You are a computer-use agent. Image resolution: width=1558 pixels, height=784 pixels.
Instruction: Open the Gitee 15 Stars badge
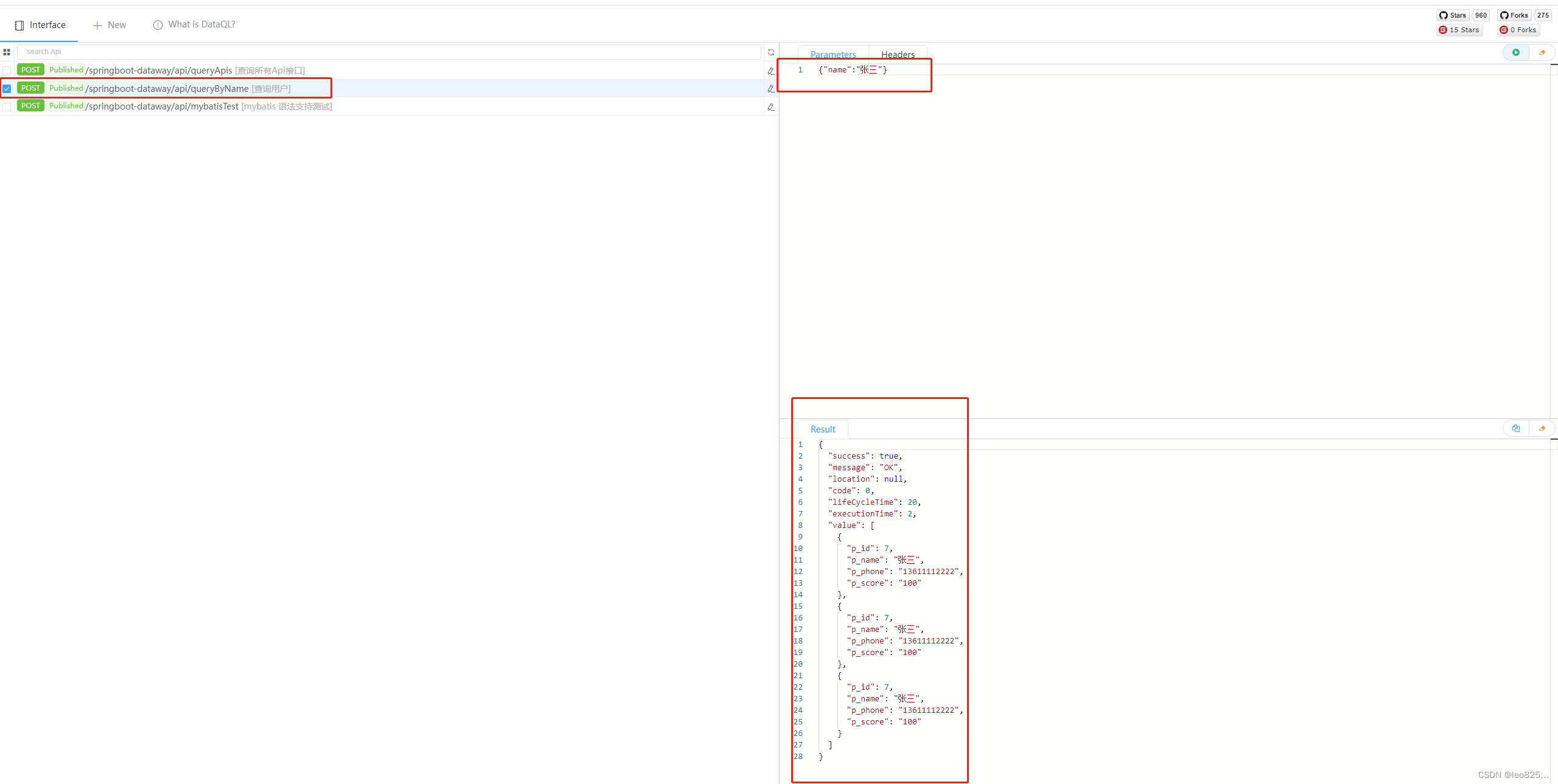pos(1459,30)
